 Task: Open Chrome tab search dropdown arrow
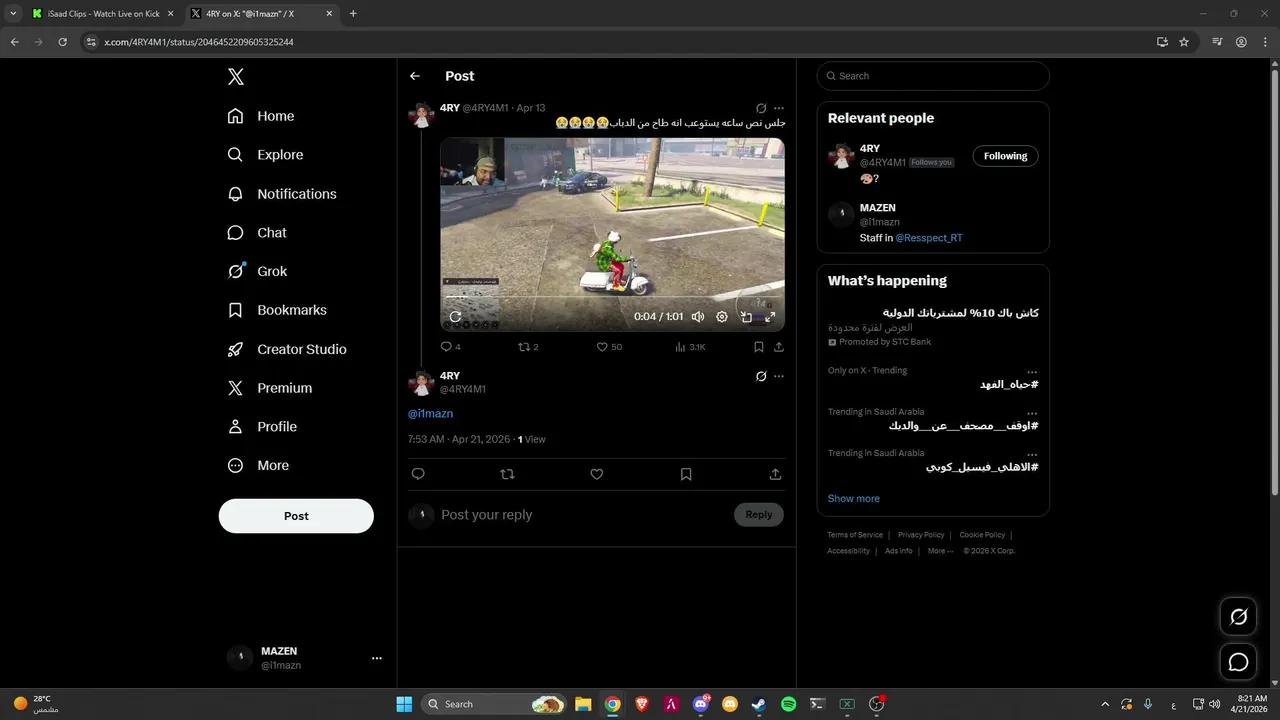(13, 14)
